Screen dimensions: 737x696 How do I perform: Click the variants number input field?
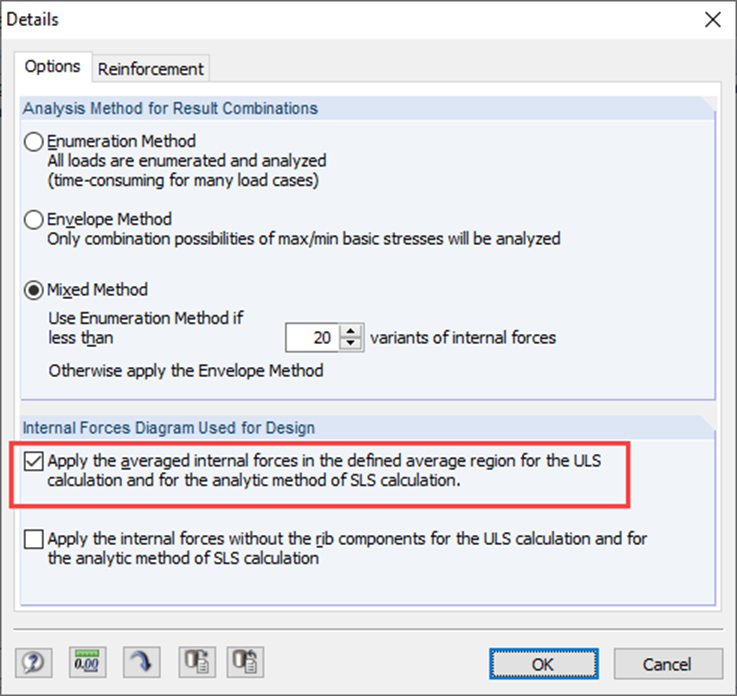click(312, 338)
